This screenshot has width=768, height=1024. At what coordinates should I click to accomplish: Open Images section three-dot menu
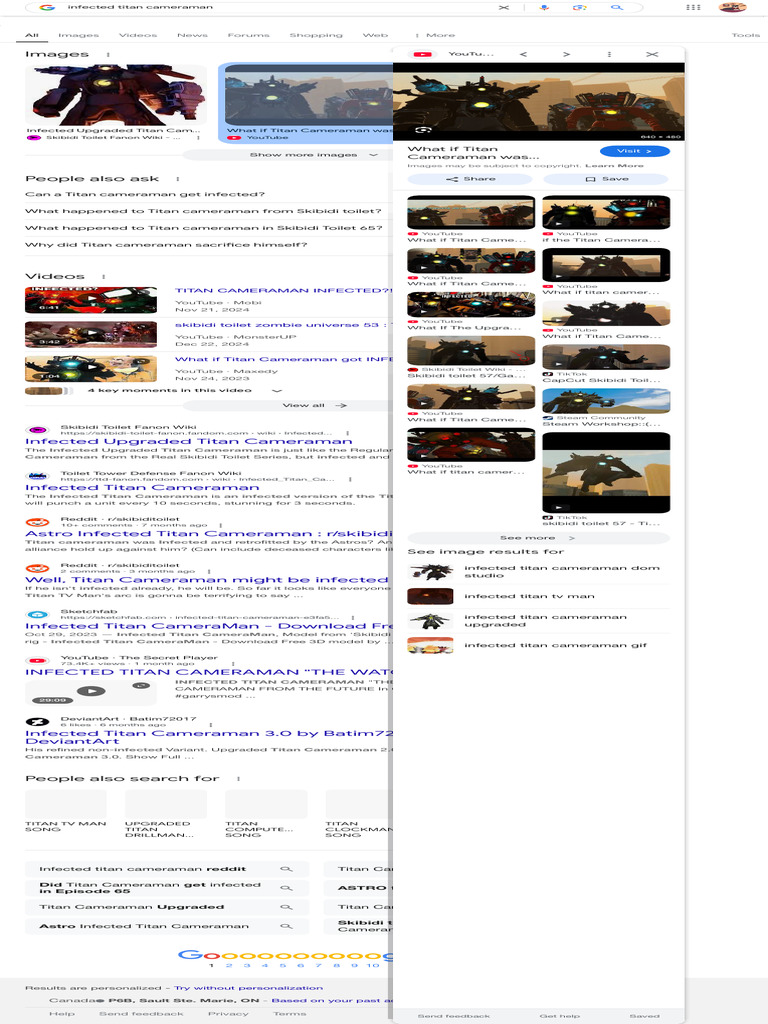pos(108,54)
